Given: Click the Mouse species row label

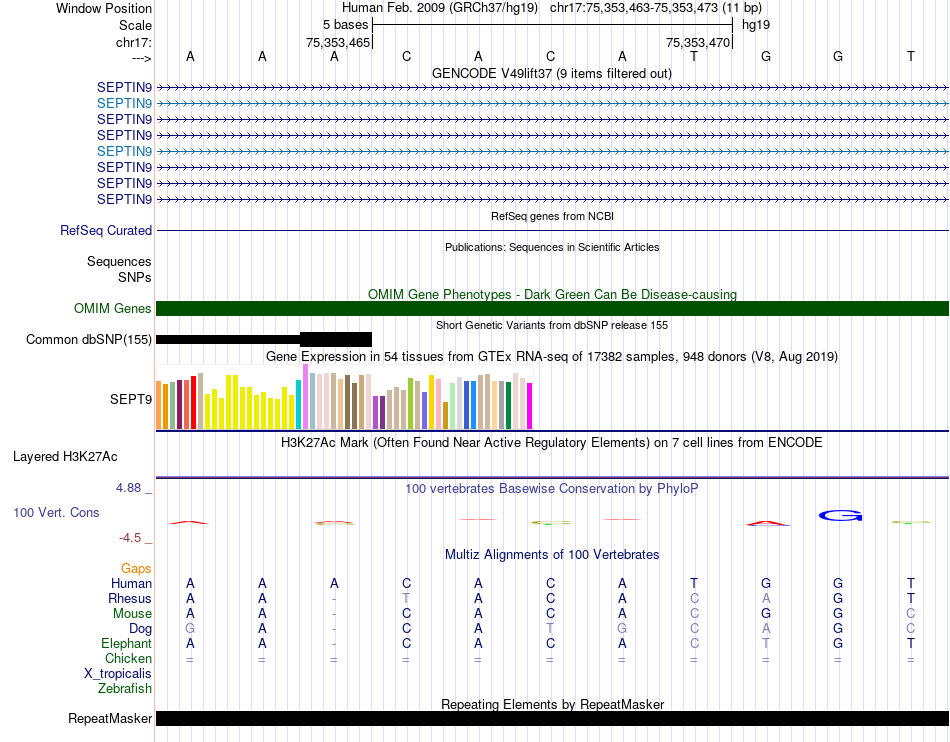Looking at the screenshot, I should tap(132, 614).
